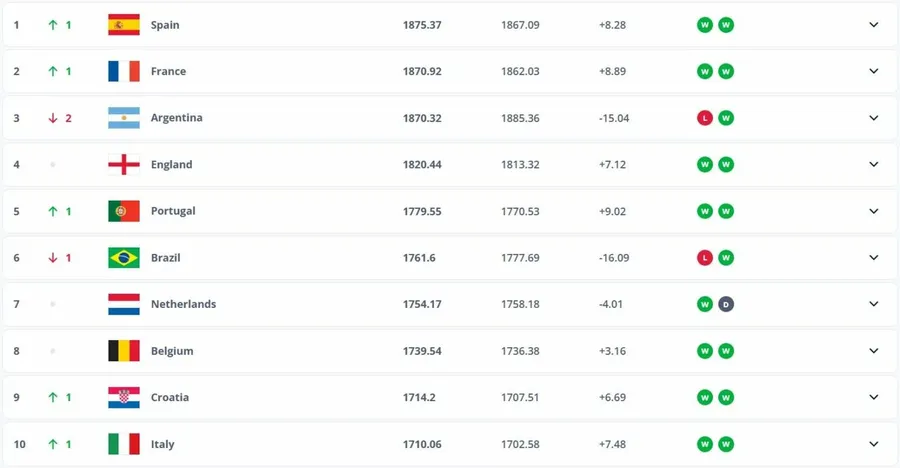The height and width of the screenshot is (468, 900).
Task: Click the Portugal flag icon
Action: pos(123,211)
